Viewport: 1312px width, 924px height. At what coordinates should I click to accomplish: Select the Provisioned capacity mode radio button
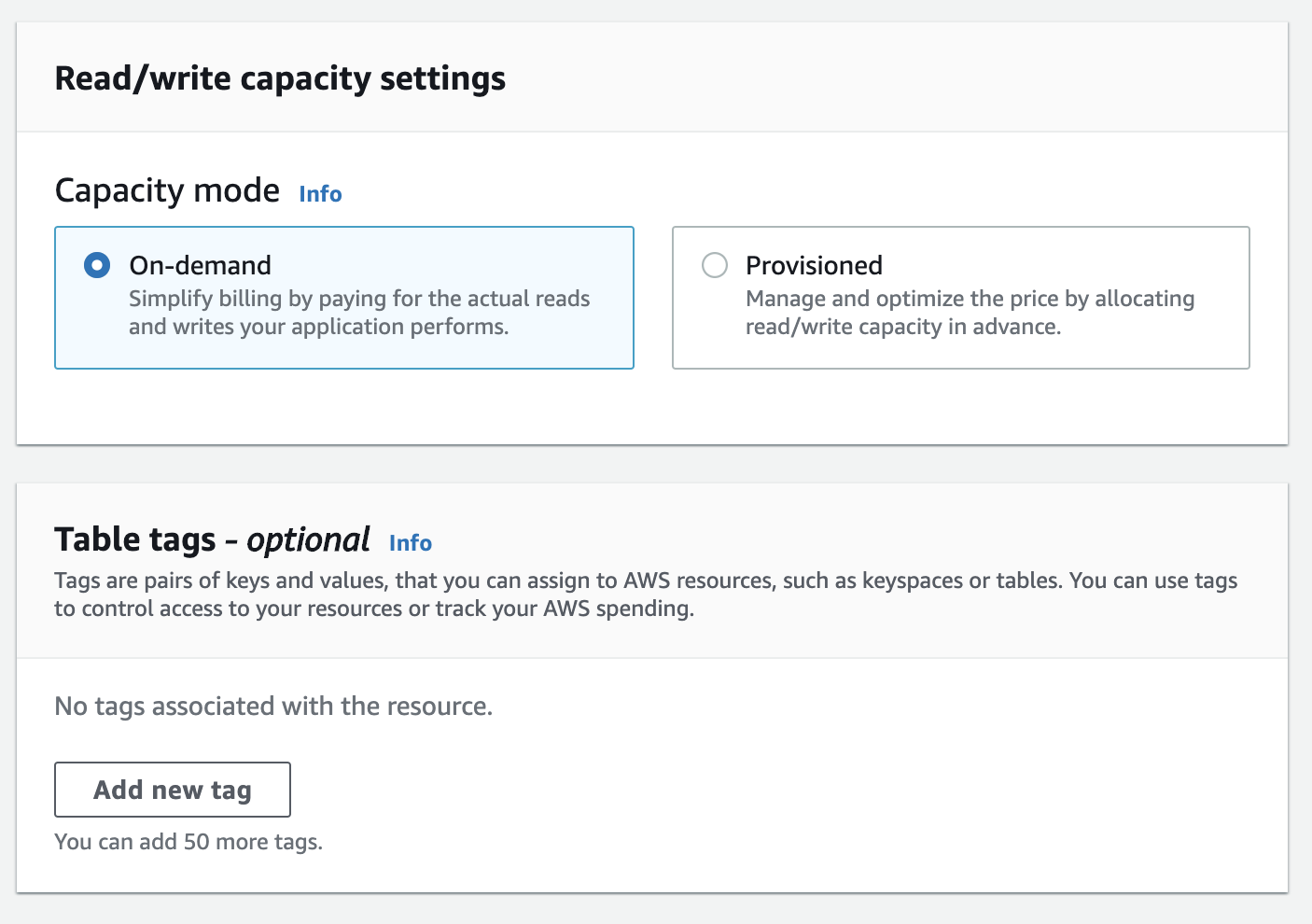pyautogui.click(x=715, y=265)
